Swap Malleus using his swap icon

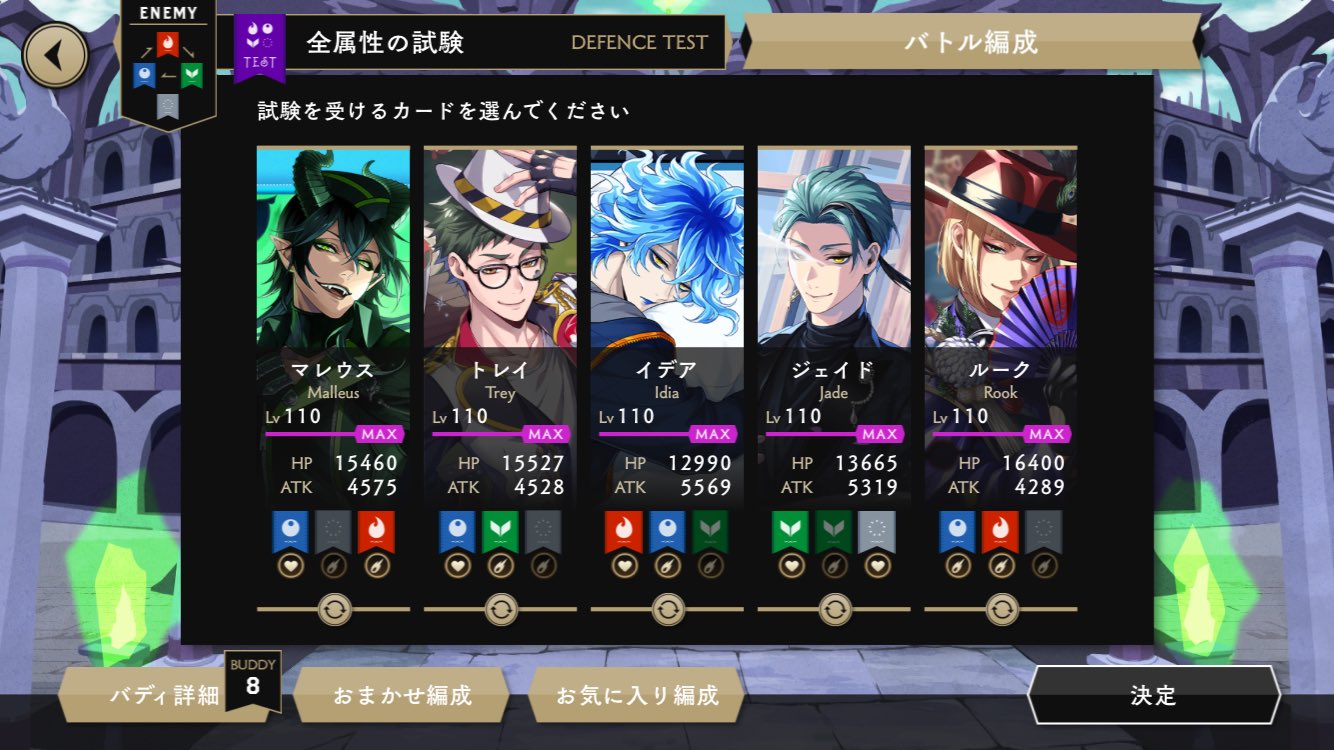tap(334, 608)
